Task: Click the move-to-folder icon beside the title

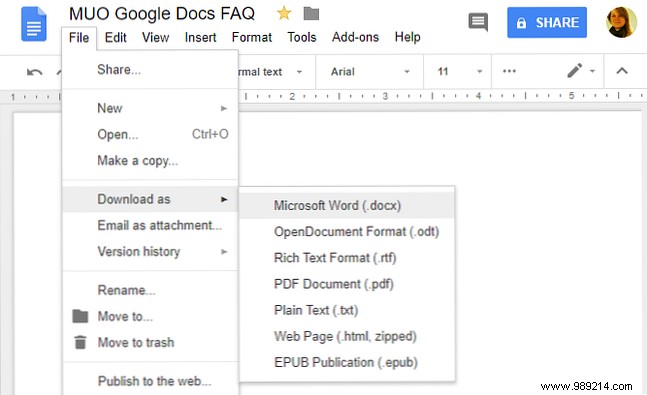Action: 311,14
